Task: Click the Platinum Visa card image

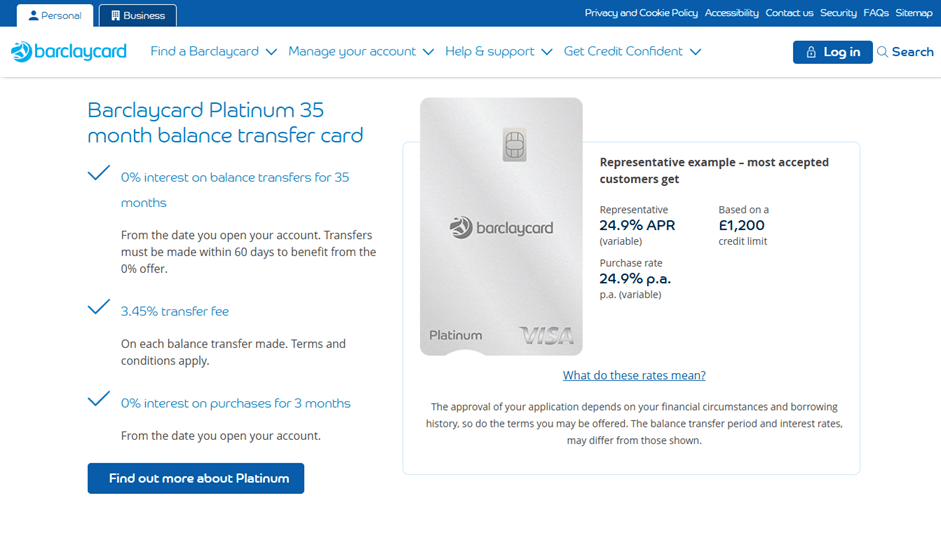Action: [501, 227]
